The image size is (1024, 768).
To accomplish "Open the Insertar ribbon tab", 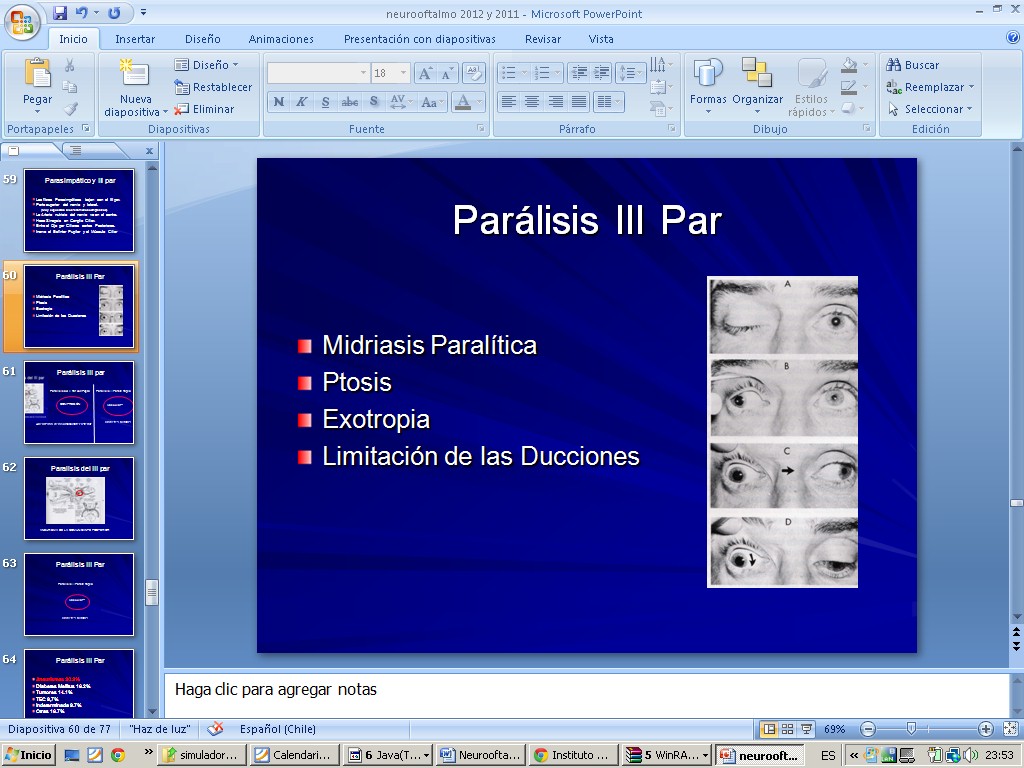I will [x=135, y=39].
